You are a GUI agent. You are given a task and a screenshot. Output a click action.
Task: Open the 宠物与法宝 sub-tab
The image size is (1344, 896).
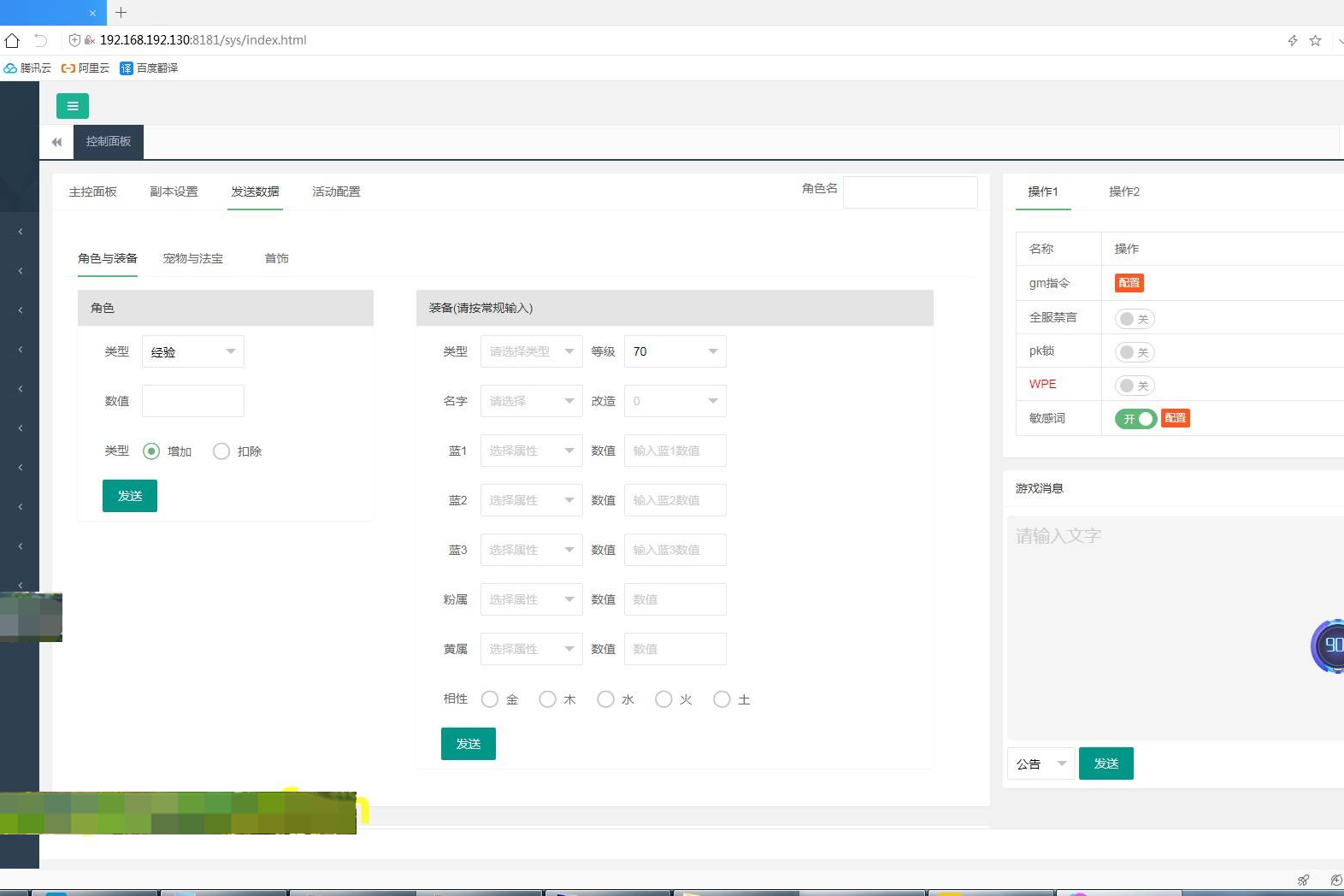click(x=192, y=258)
